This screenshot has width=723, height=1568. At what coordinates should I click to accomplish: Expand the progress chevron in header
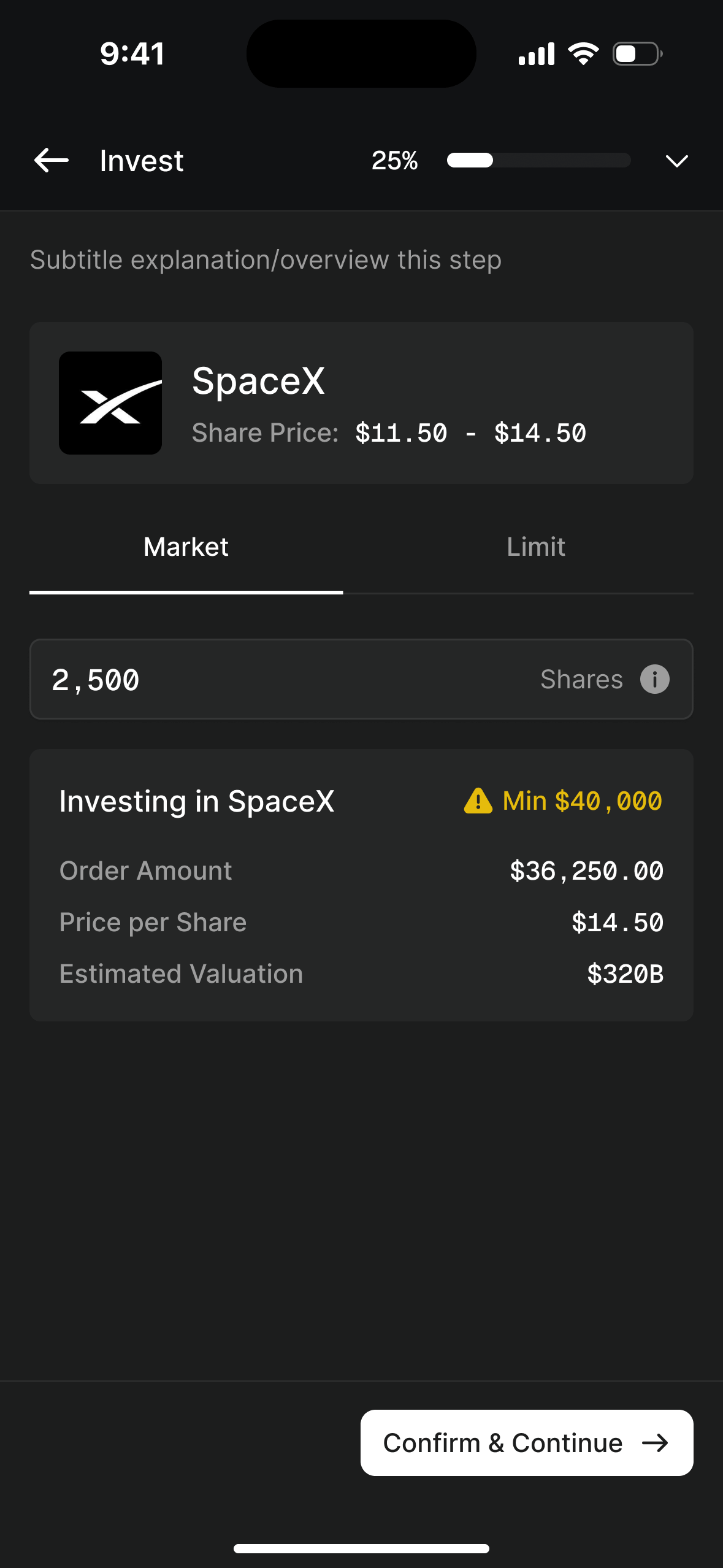point(676,161)
